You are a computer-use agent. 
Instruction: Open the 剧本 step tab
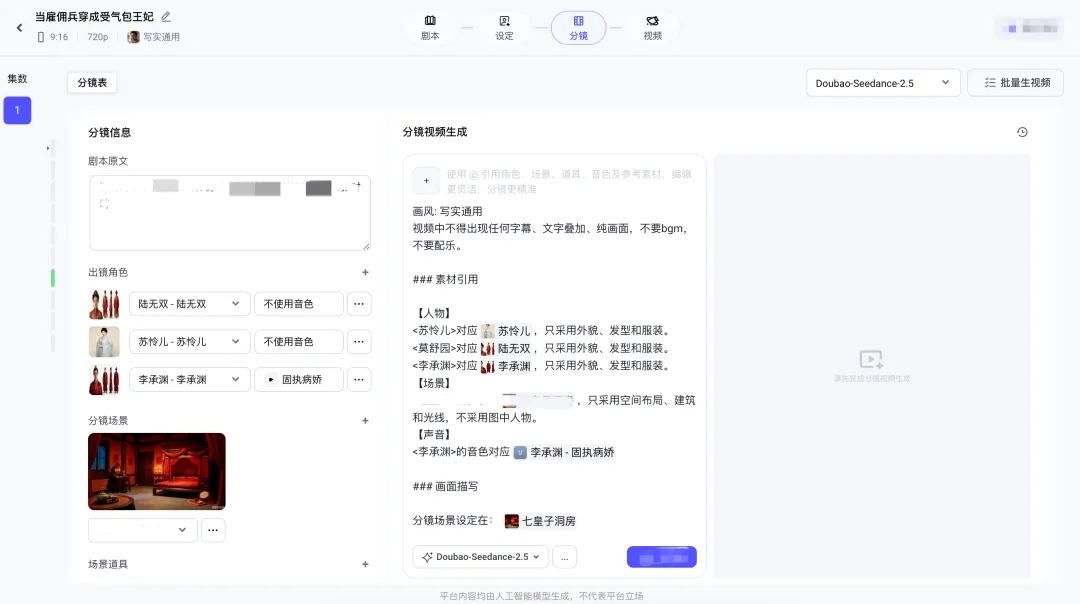pyautogui.click(x=430, y=28)
